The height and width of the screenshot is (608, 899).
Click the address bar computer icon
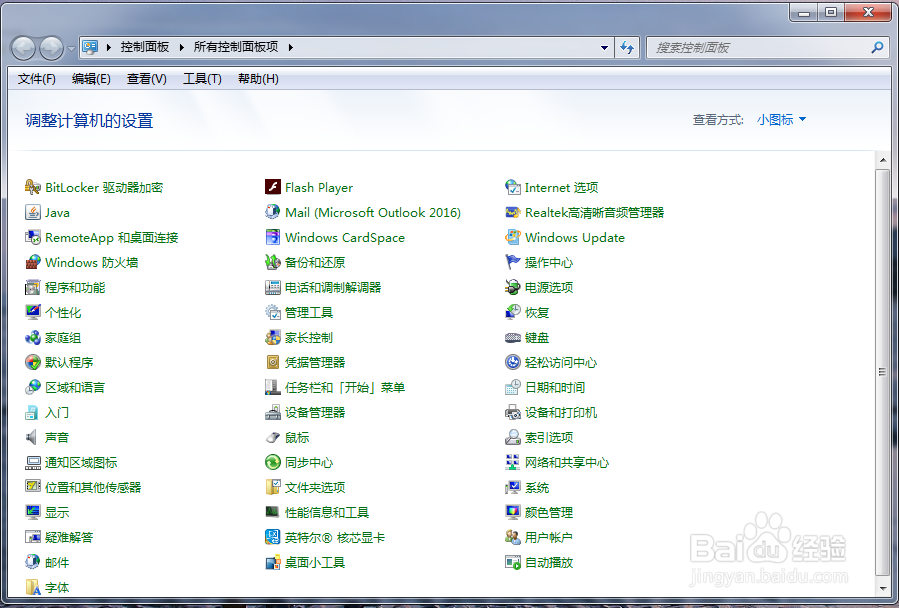90,47
